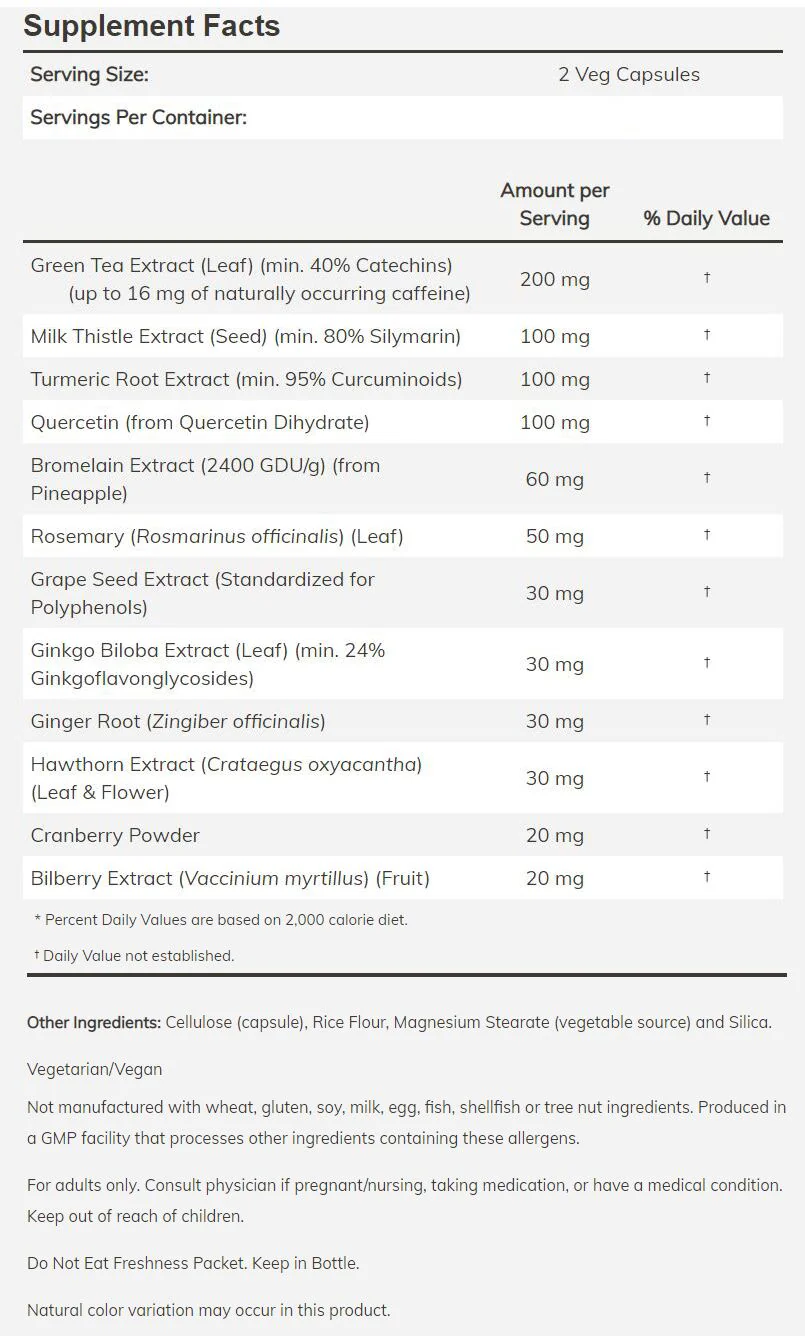Select the Grape Seed Extract row text

203,593
